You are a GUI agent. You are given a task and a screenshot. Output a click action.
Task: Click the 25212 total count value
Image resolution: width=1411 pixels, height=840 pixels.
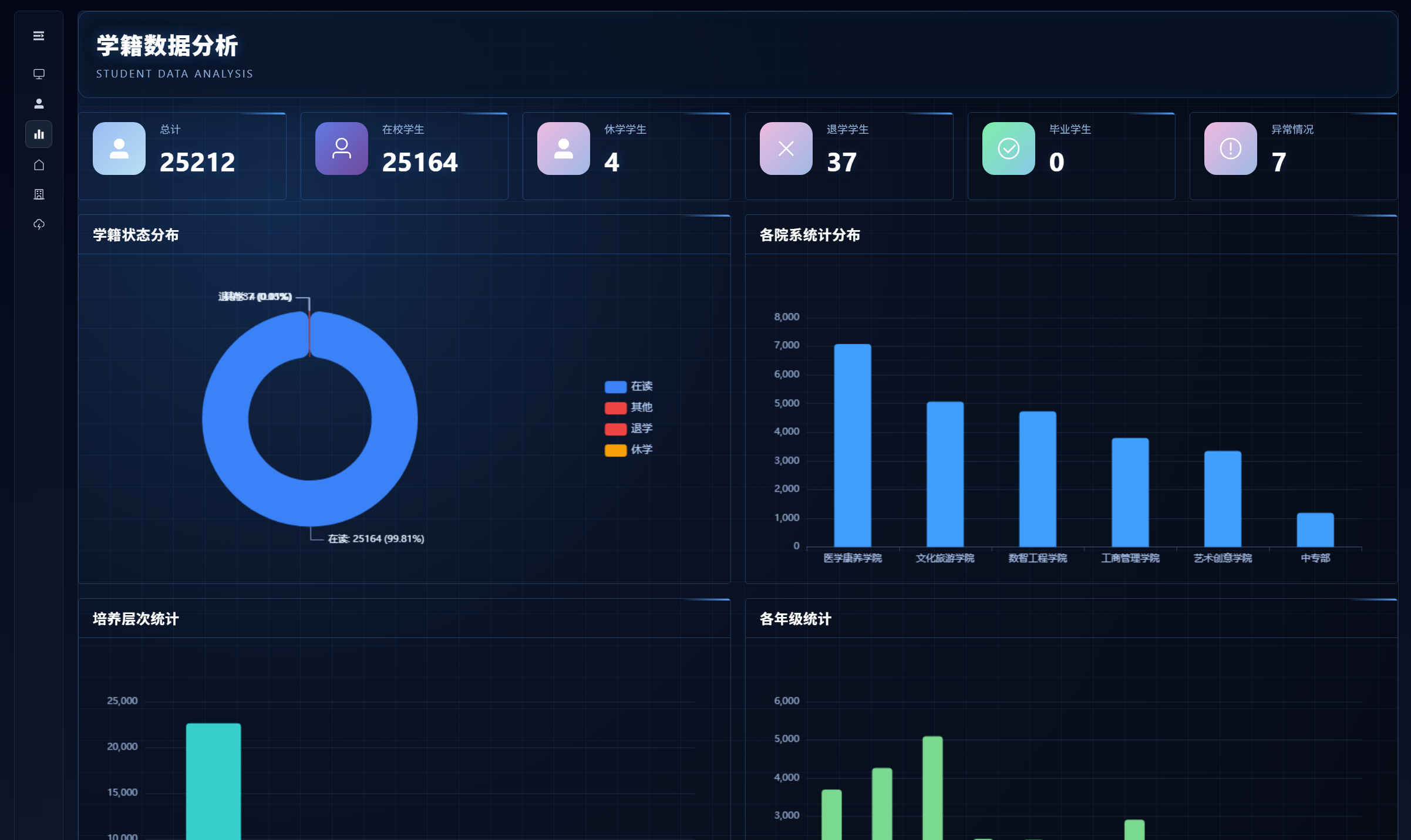tap(197, 162)
